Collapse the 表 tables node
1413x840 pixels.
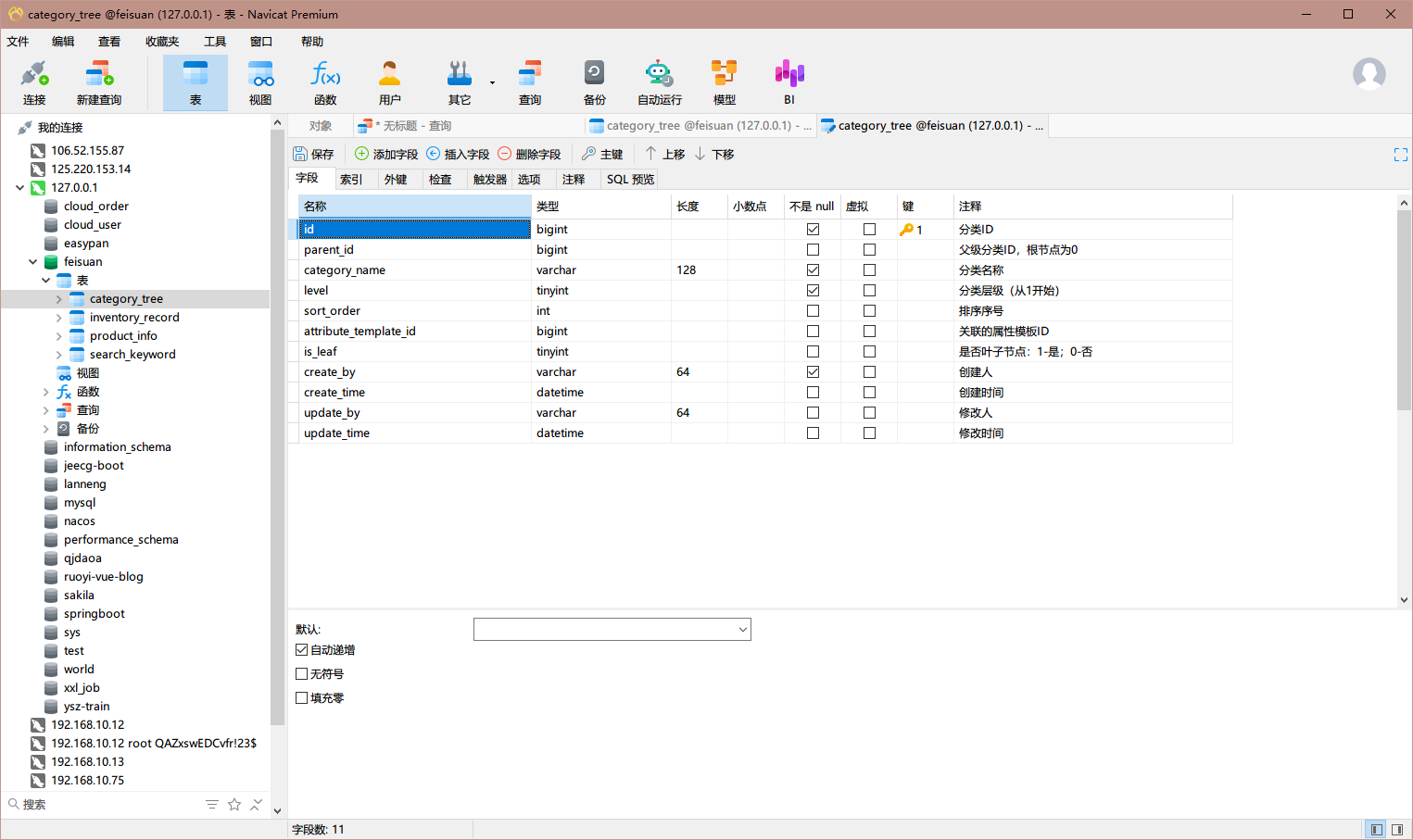point(46,280)
